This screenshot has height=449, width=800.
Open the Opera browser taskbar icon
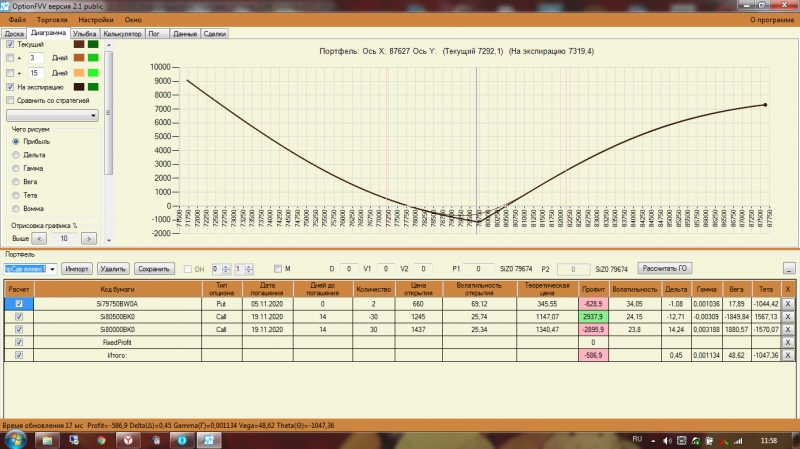182,440
